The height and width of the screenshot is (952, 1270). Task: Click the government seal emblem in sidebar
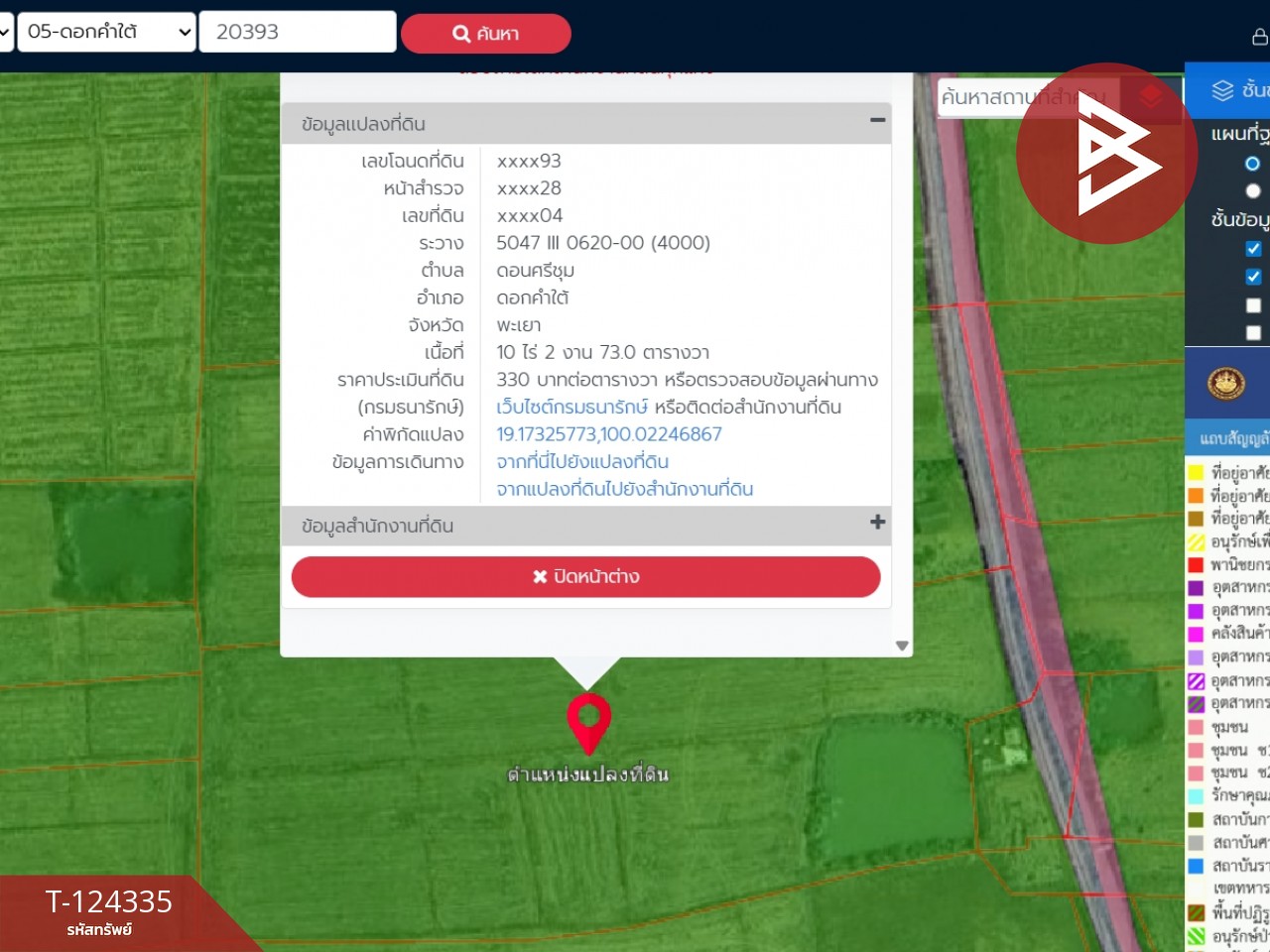[1226, 383]
